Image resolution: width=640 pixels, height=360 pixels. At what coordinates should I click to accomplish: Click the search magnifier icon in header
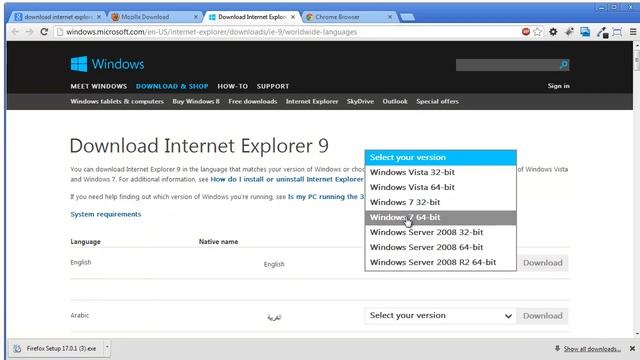[564, 64]
